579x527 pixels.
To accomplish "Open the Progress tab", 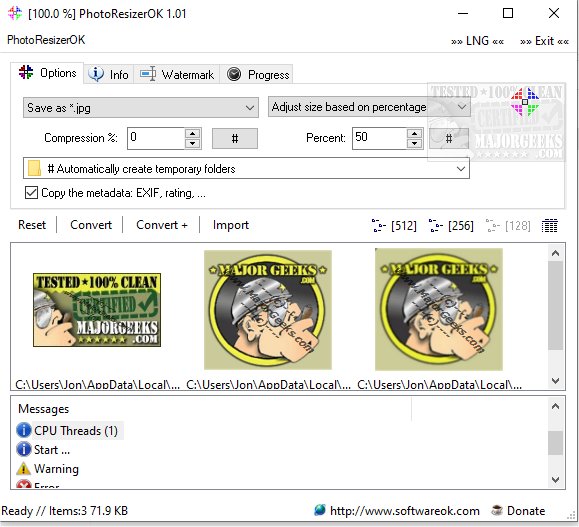I will [257, 74].
